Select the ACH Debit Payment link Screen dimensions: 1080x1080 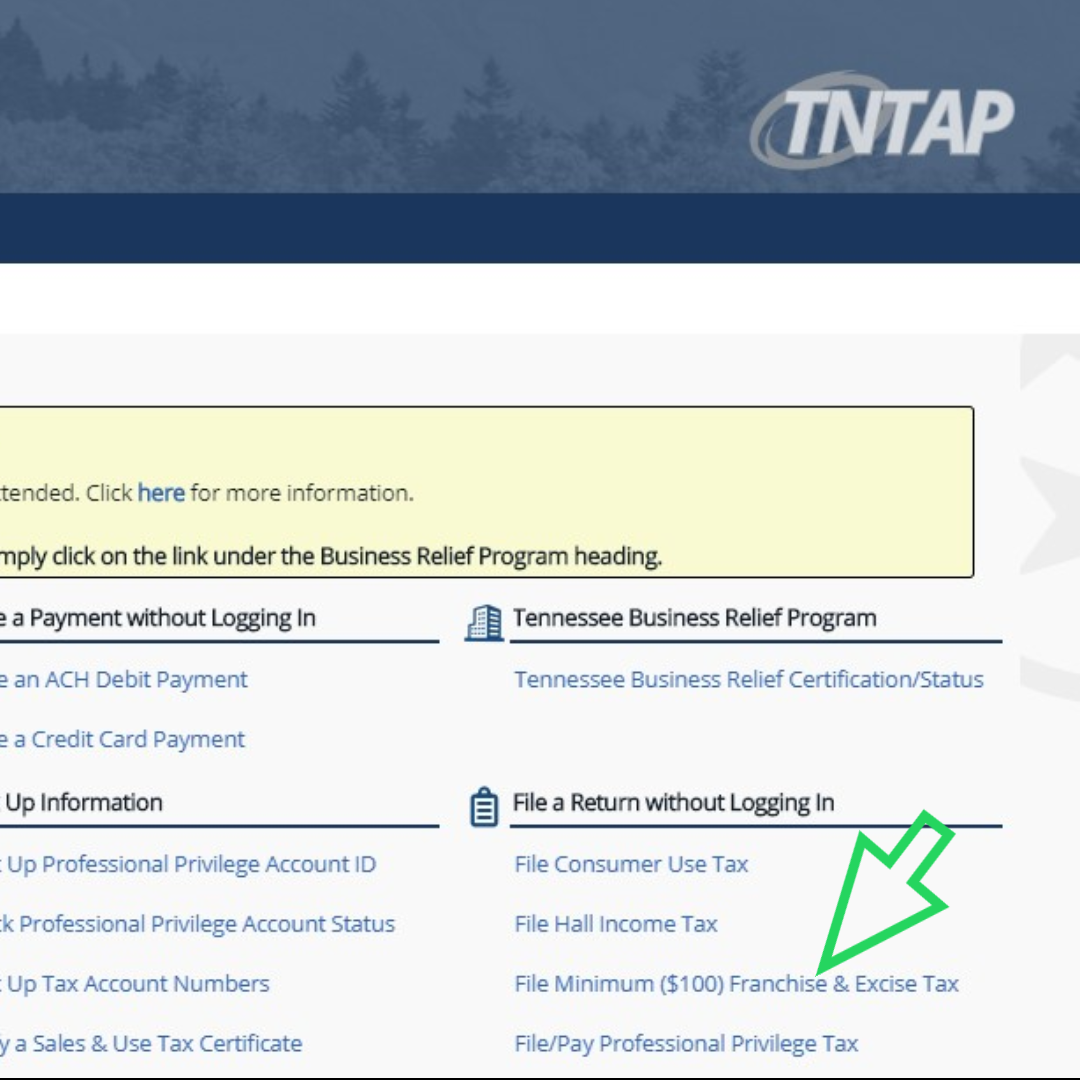(x=123, y=680)
